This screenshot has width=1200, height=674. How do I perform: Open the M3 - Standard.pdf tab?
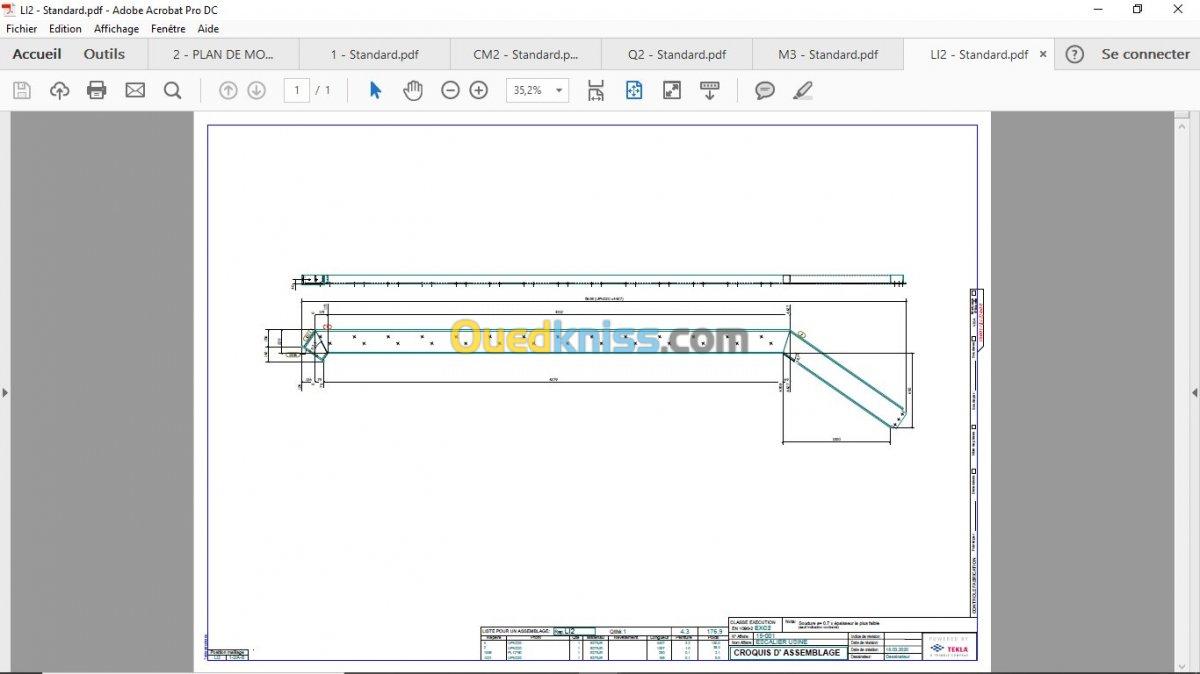828,55
